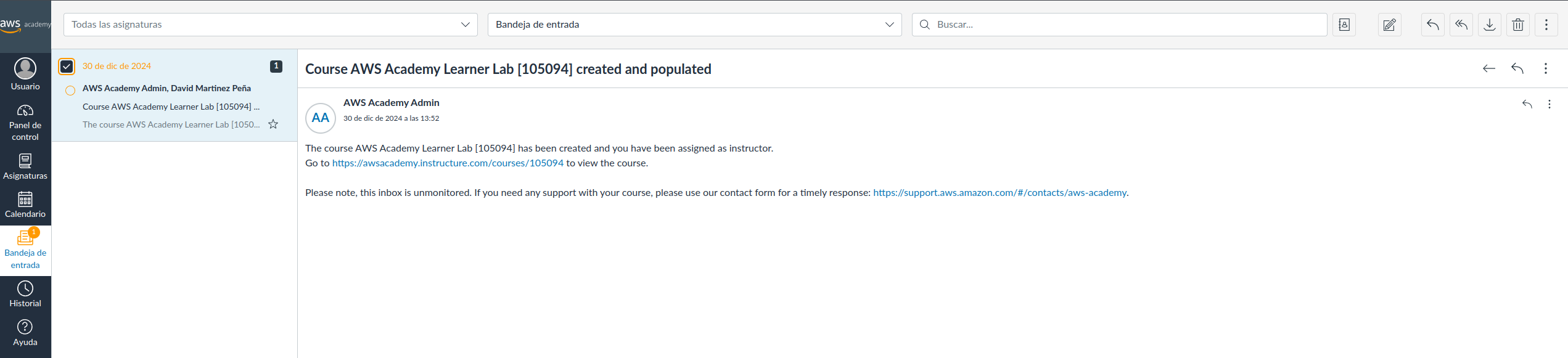Click the reply all icon in toolbar
This screenshot has height=358, width=1568.
[x=1461, y=25]
